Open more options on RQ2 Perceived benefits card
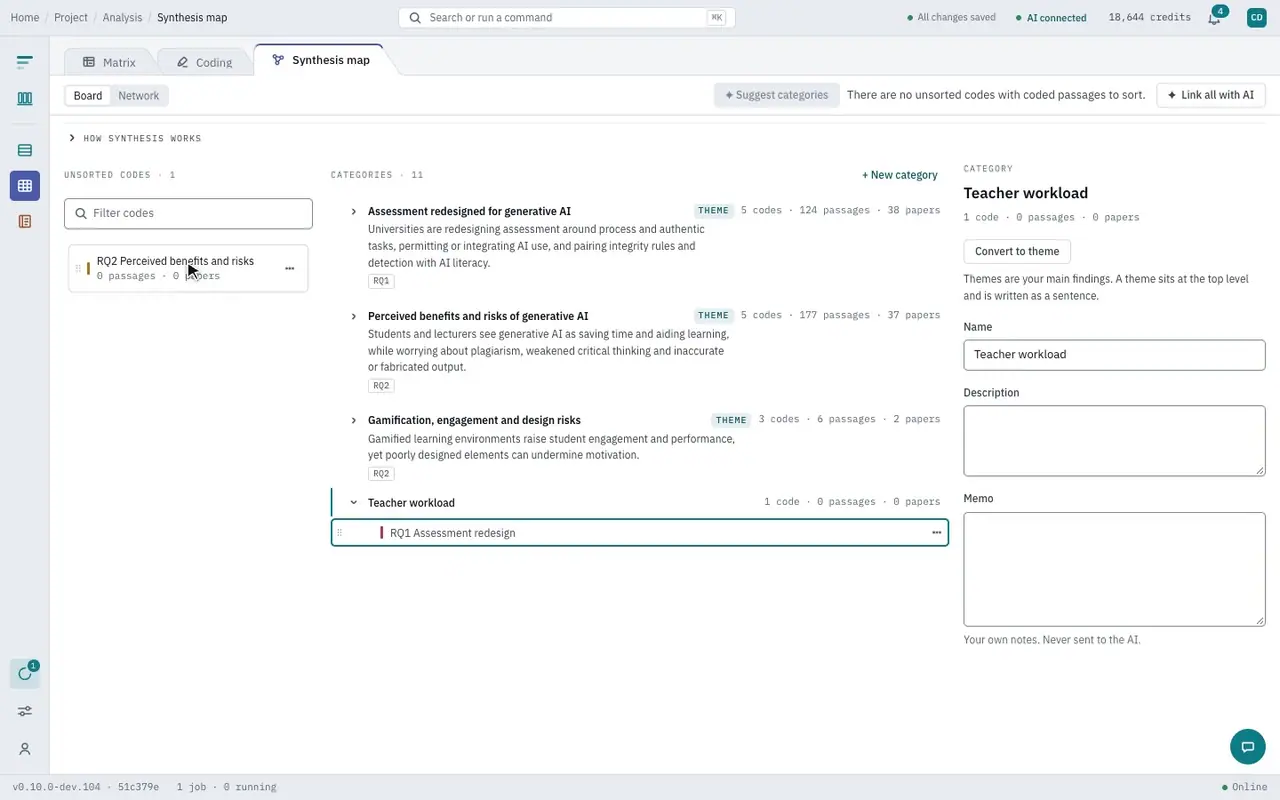This screenshot has height=800, width=1280. click(x=289, y=268)
